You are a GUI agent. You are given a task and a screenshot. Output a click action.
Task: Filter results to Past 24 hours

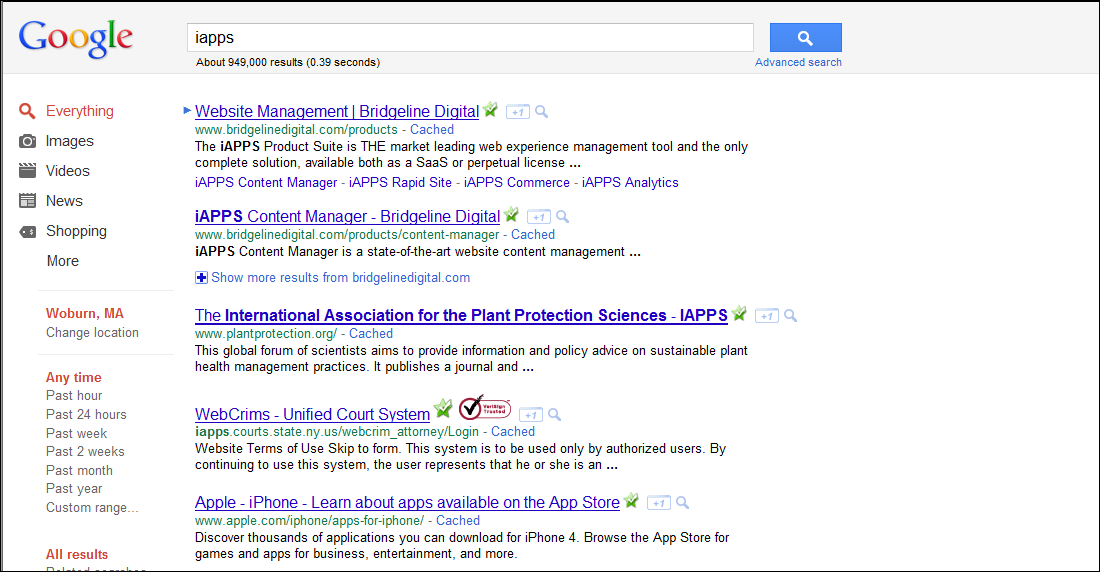(x=86, y=415)
